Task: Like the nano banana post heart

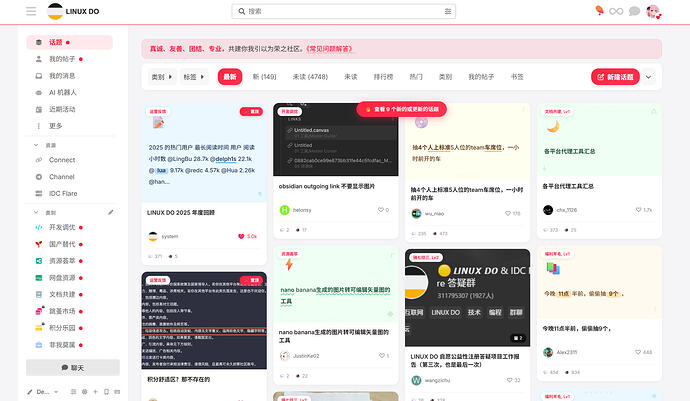Action: [x=382, y=356]
